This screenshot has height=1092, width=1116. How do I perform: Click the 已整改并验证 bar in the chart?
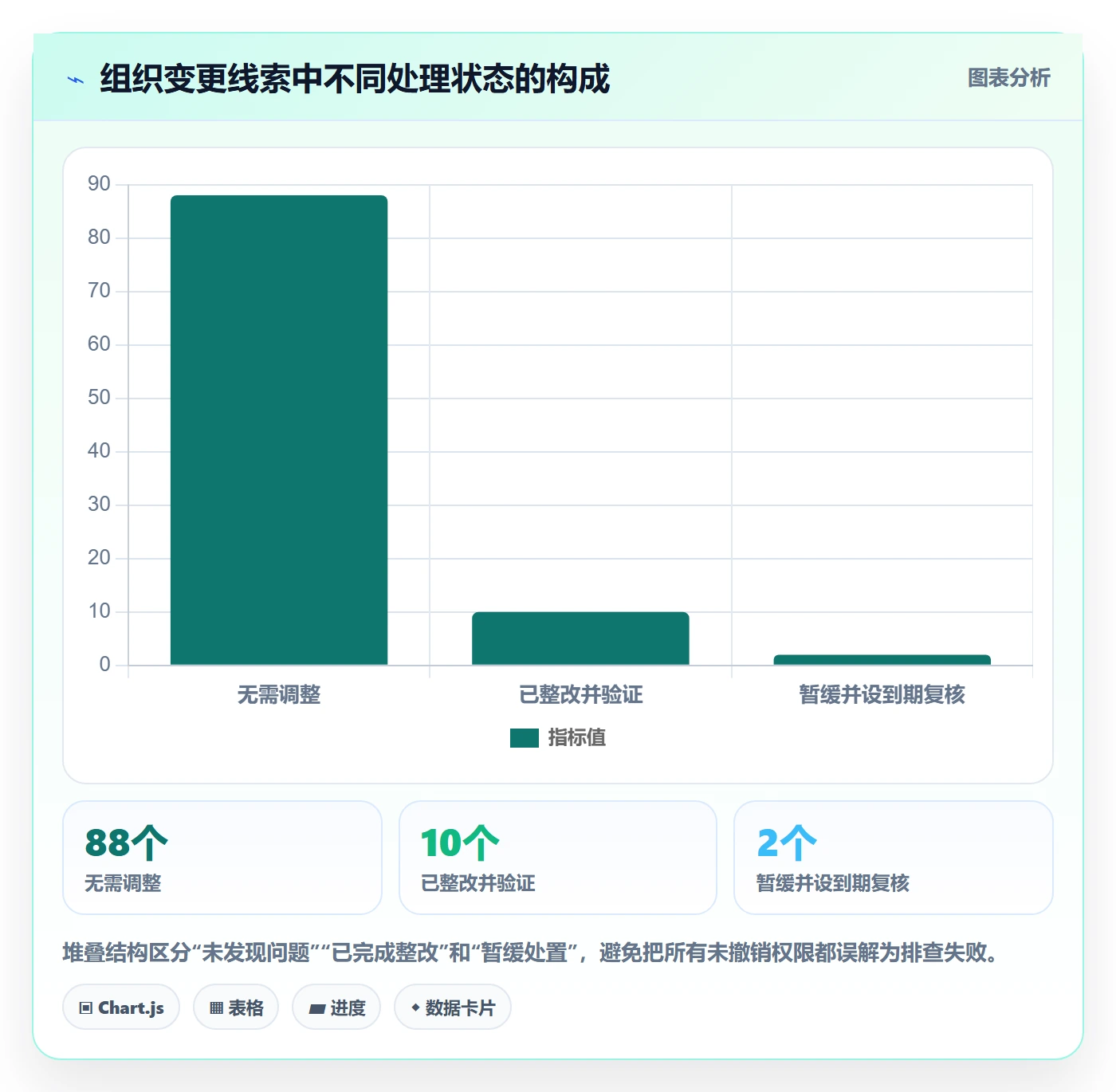pyautogui.click(x=580, y=638)
